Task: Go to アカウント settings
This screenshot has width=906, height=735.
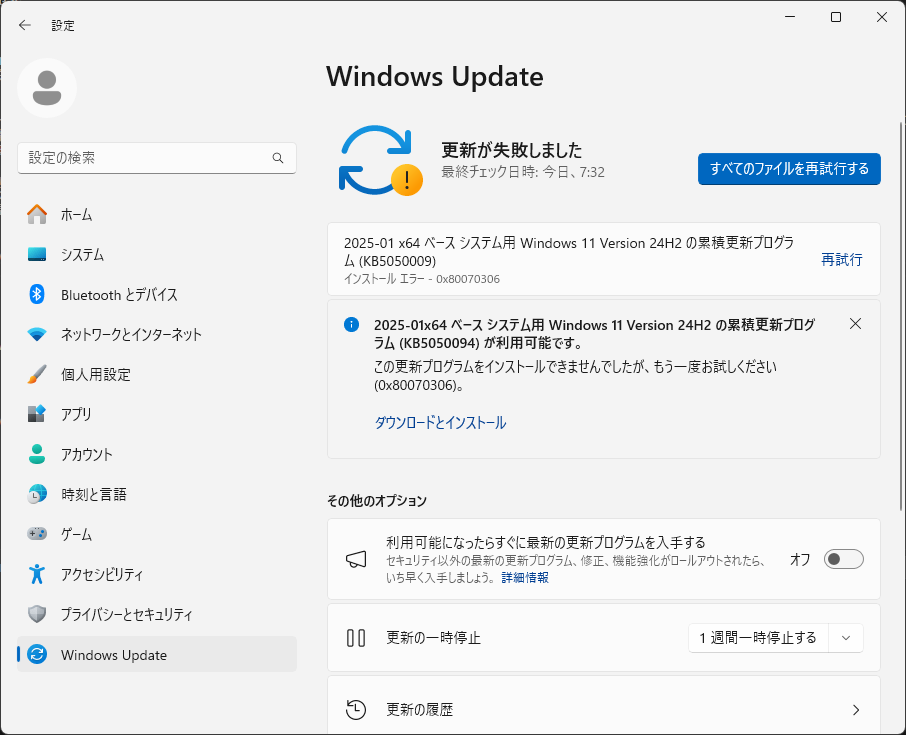Action: pyautogui.click(x=157, y=454)
